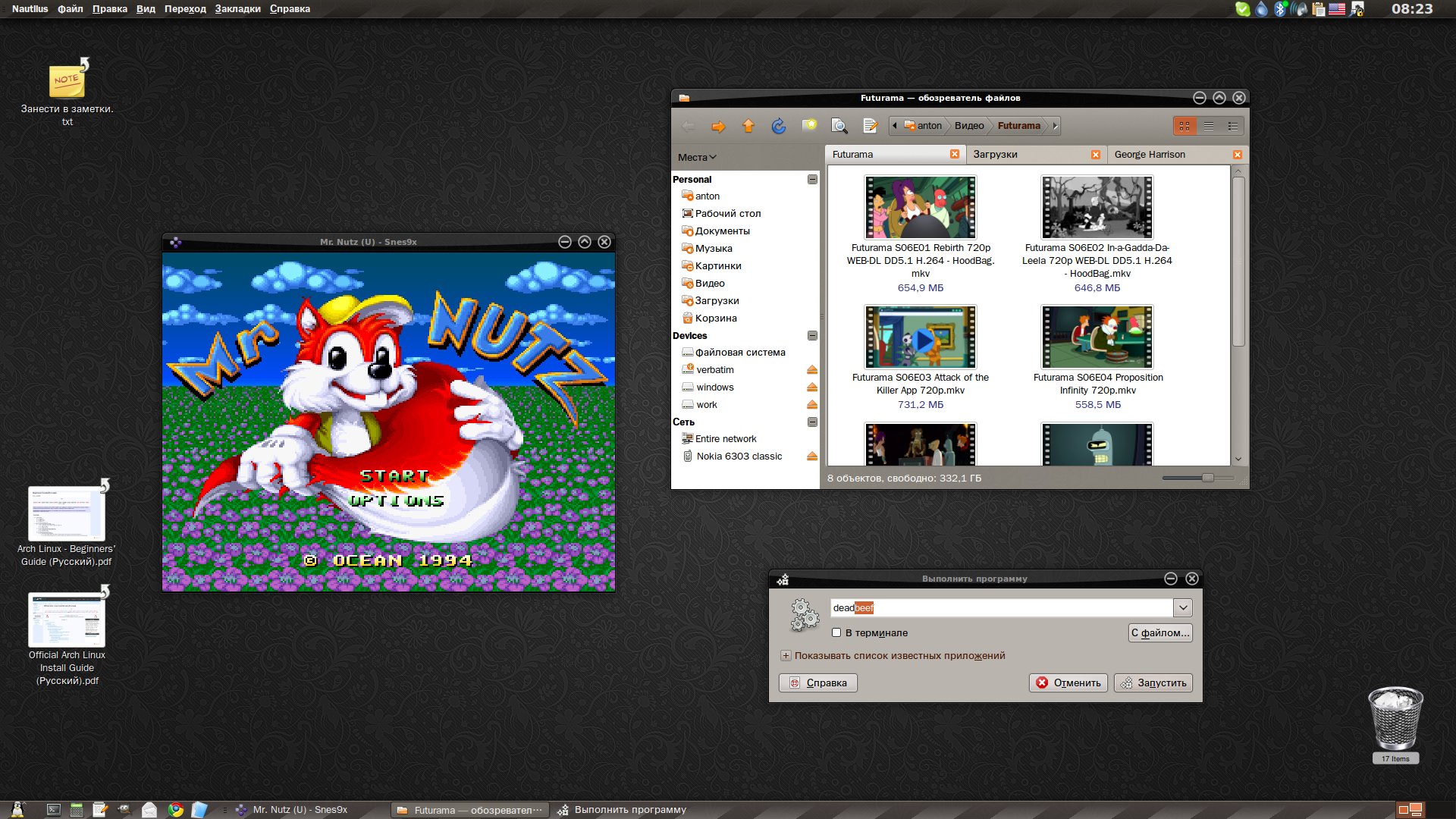
Task: Collapse the 'Devices' sidebar section
Action: (812, 336)
